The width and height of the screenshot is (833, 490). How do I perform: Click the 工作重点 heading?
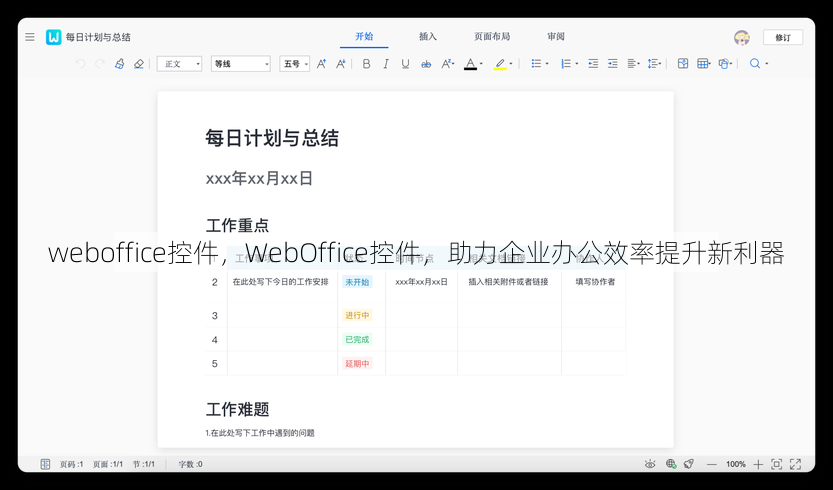click(237, 225)
